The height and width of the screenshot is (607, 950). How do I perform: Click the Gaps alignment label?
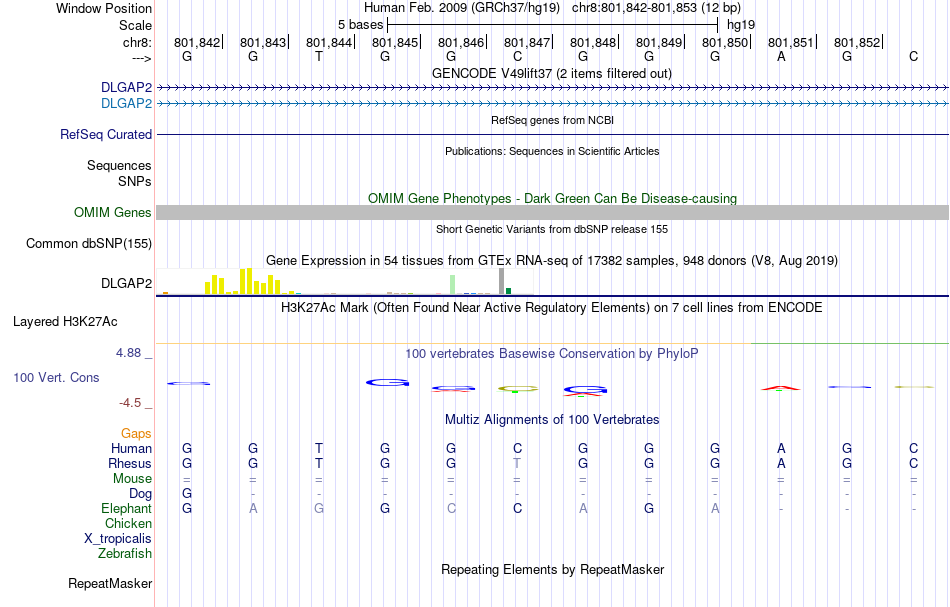136,434
